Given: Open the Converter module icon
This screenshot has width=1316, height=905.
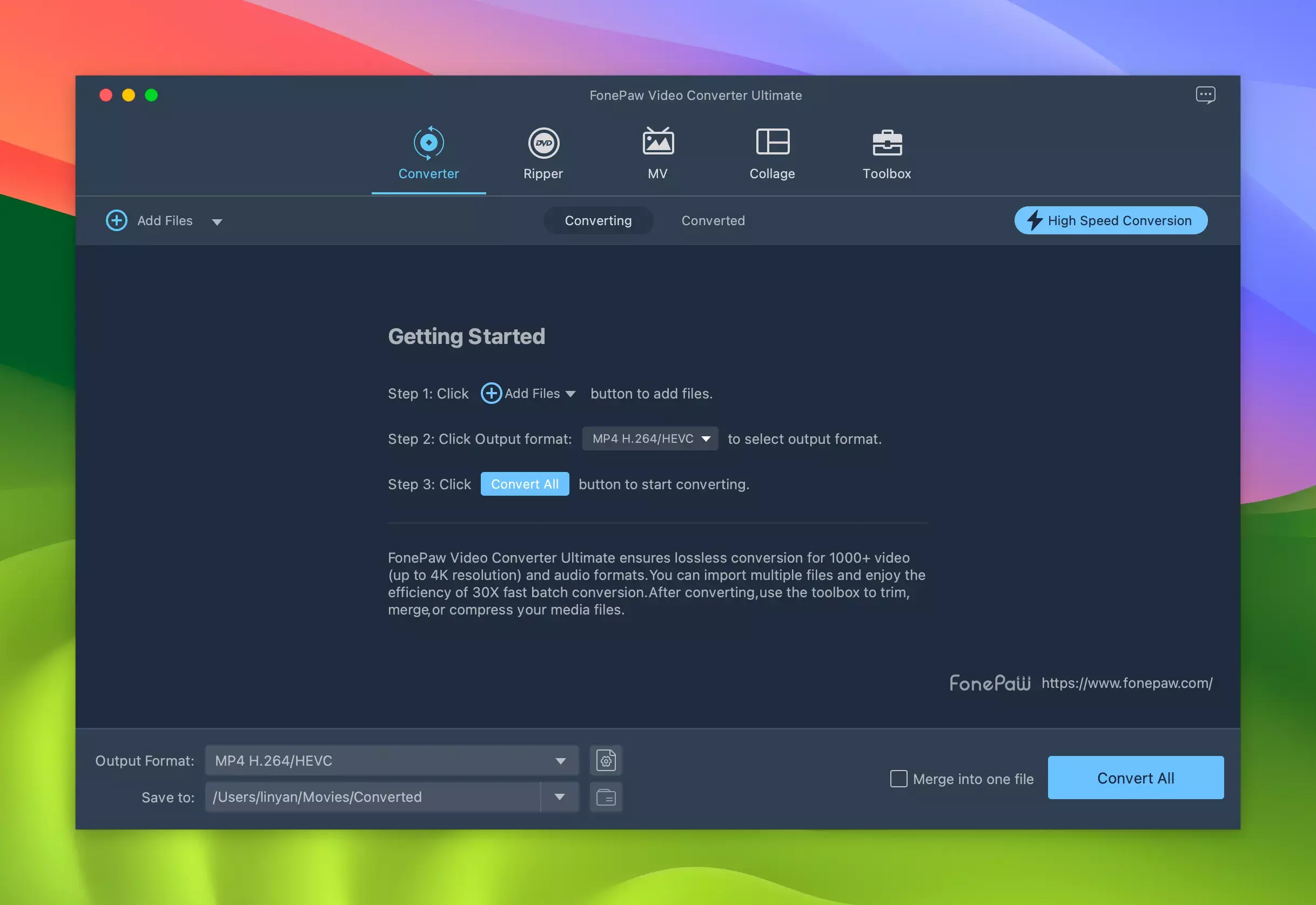Looking at the screenshot, I should tap(428, 143).
